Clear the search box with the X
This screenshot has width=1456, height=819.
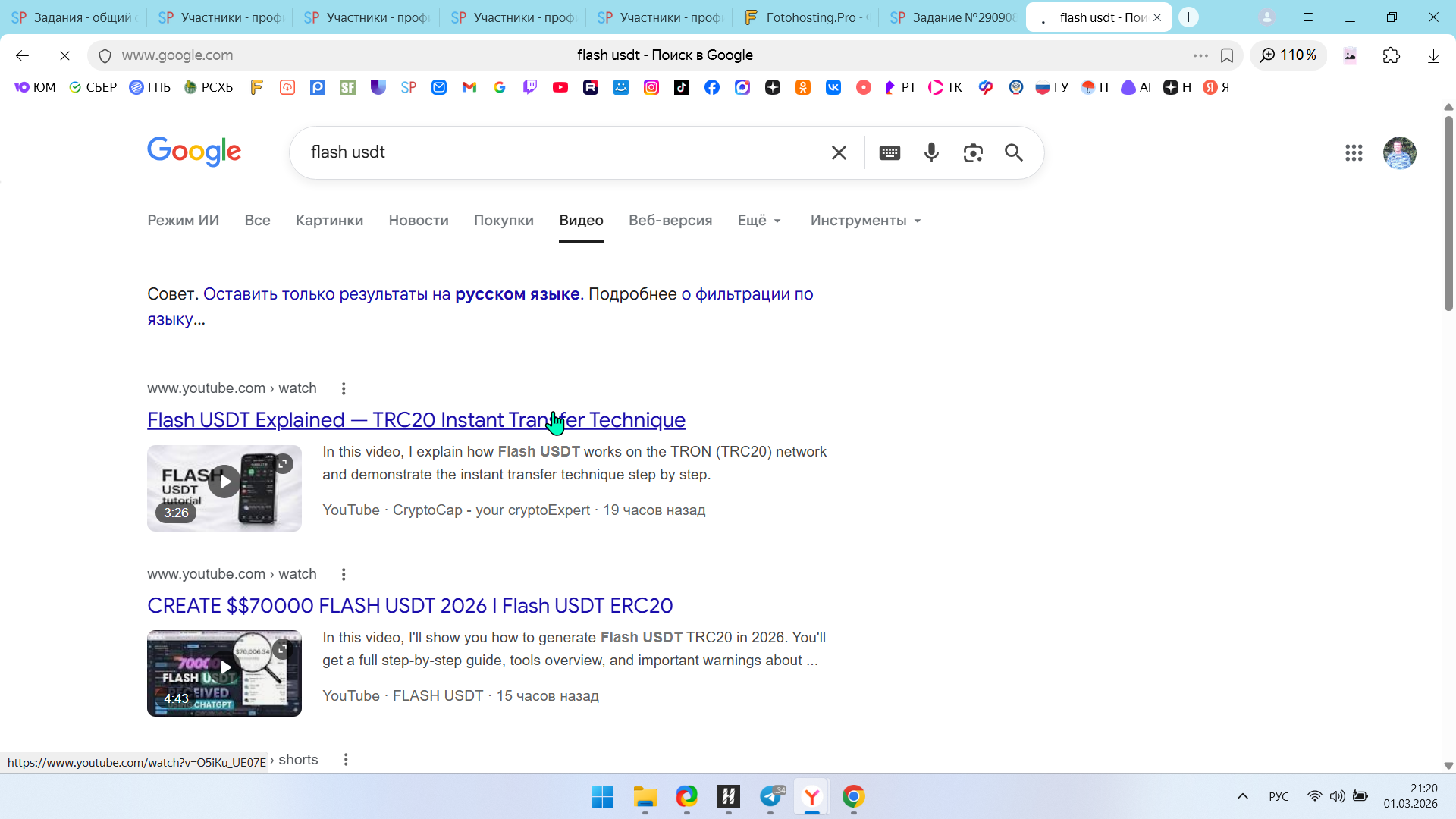point(839,152)
